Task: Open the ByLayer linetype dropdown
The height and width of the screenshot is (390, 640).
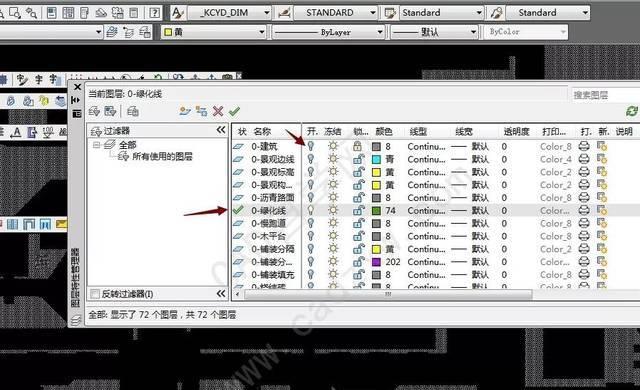Action: tap(328, 32)
